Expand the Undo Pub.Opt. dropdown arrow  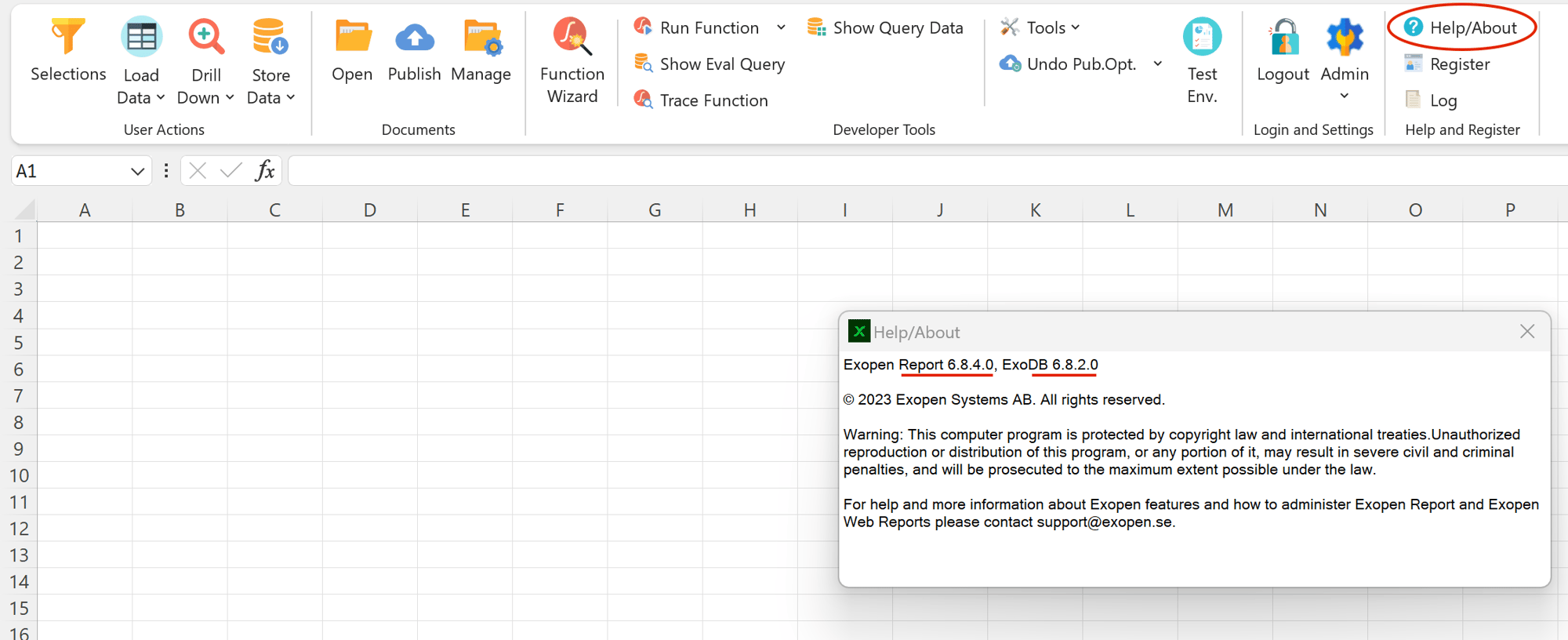click(1158, 64)
